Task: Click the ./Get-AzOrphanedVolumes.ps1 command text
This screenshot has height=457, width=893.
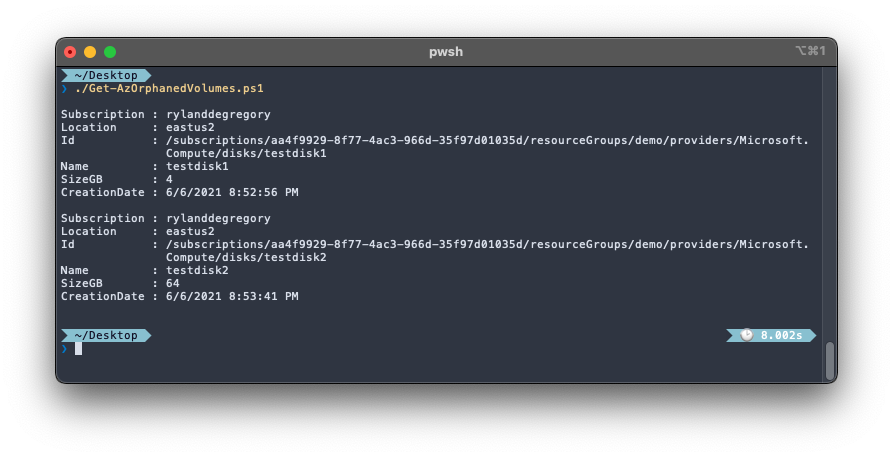Action: coord(169,88)
